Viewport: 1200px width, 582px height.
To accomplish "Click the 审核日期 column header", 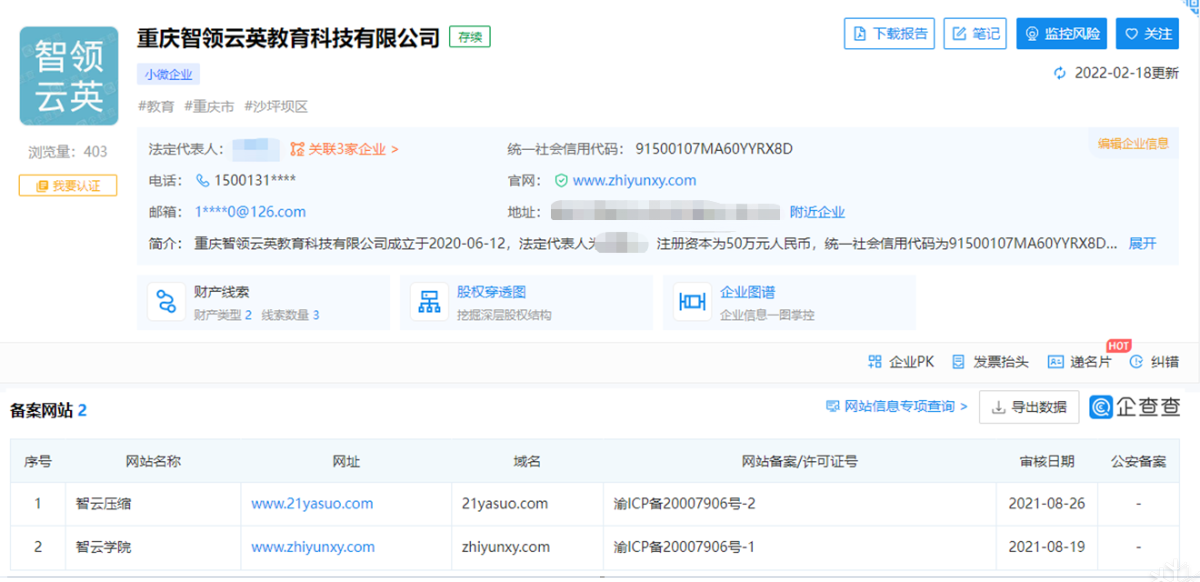I will coord(1047,461).
